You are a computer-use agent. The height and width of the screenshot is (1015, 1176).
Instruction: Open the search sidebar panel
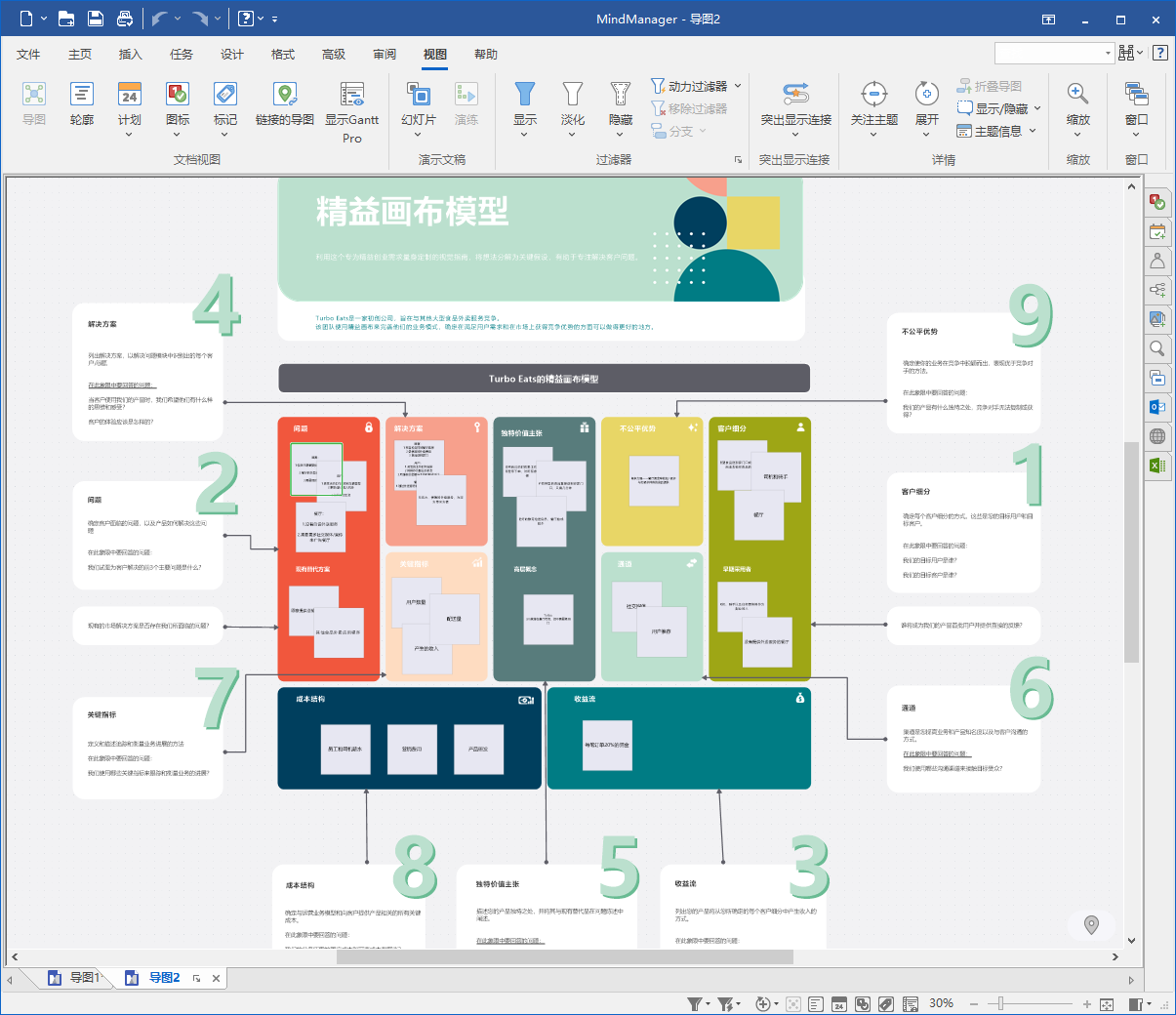coord(1157,348)
